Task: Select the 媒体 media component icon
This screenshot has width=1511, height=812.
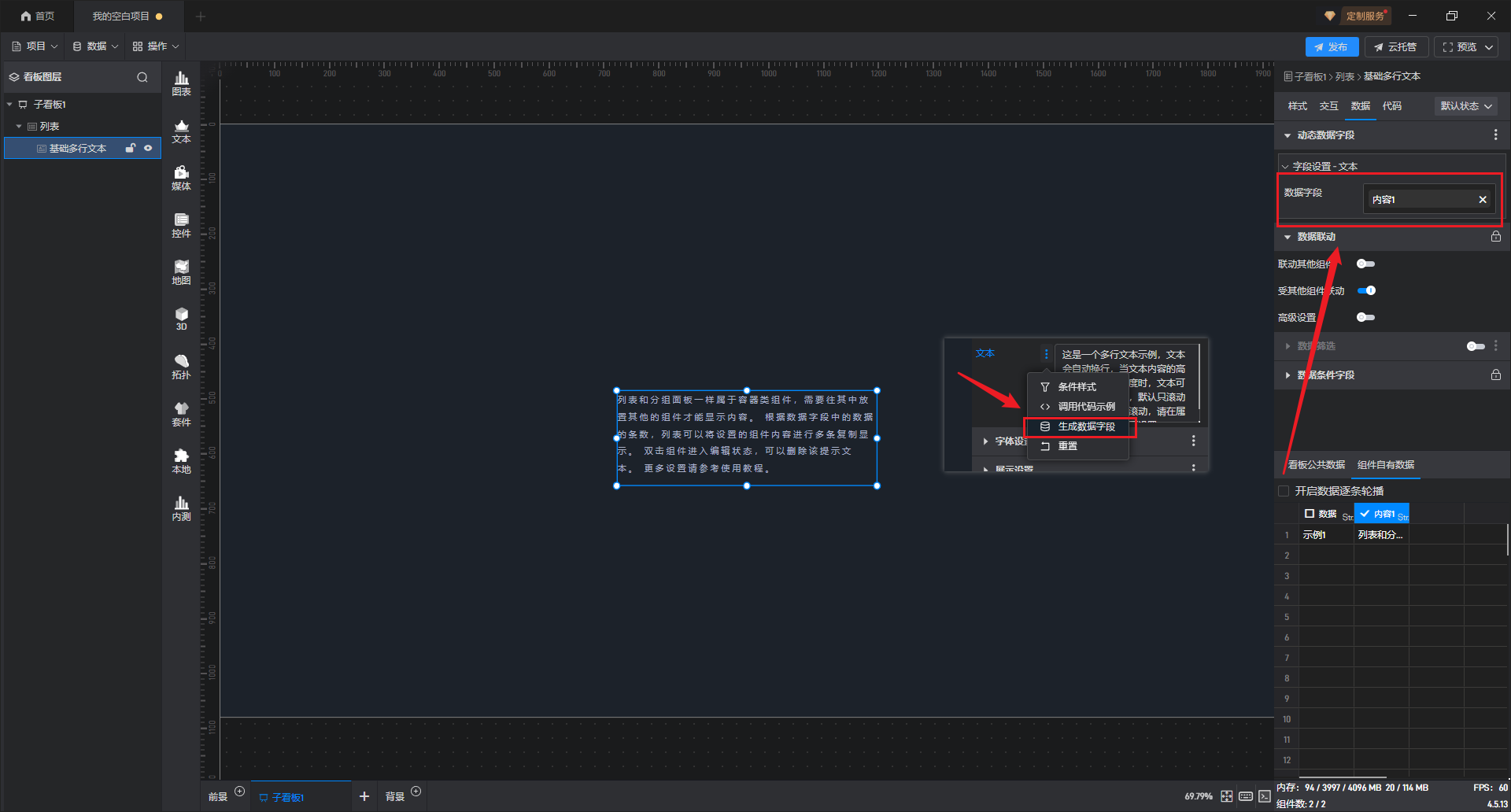Action: 181,178
